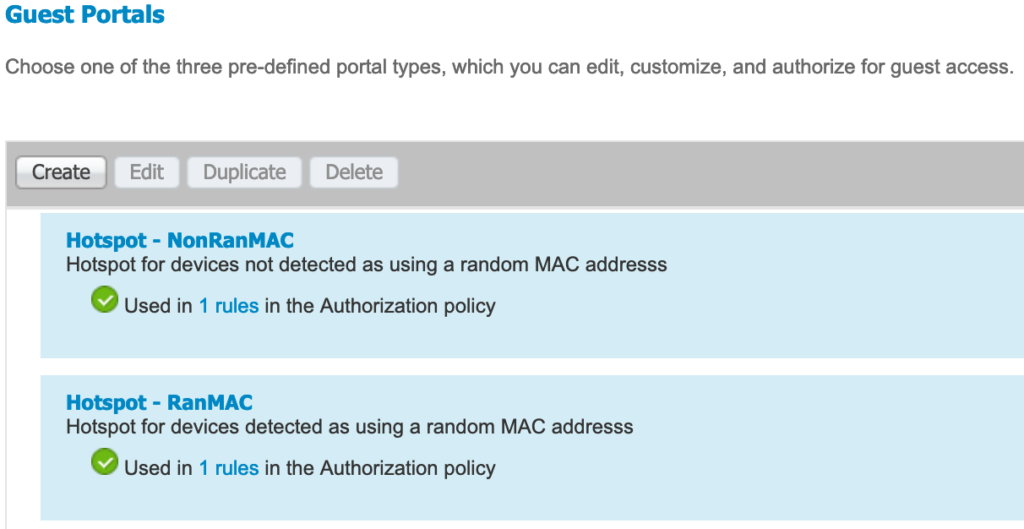
Task: Open the Hotspot - NonRanMAC portal link
Action: point(180,240)
